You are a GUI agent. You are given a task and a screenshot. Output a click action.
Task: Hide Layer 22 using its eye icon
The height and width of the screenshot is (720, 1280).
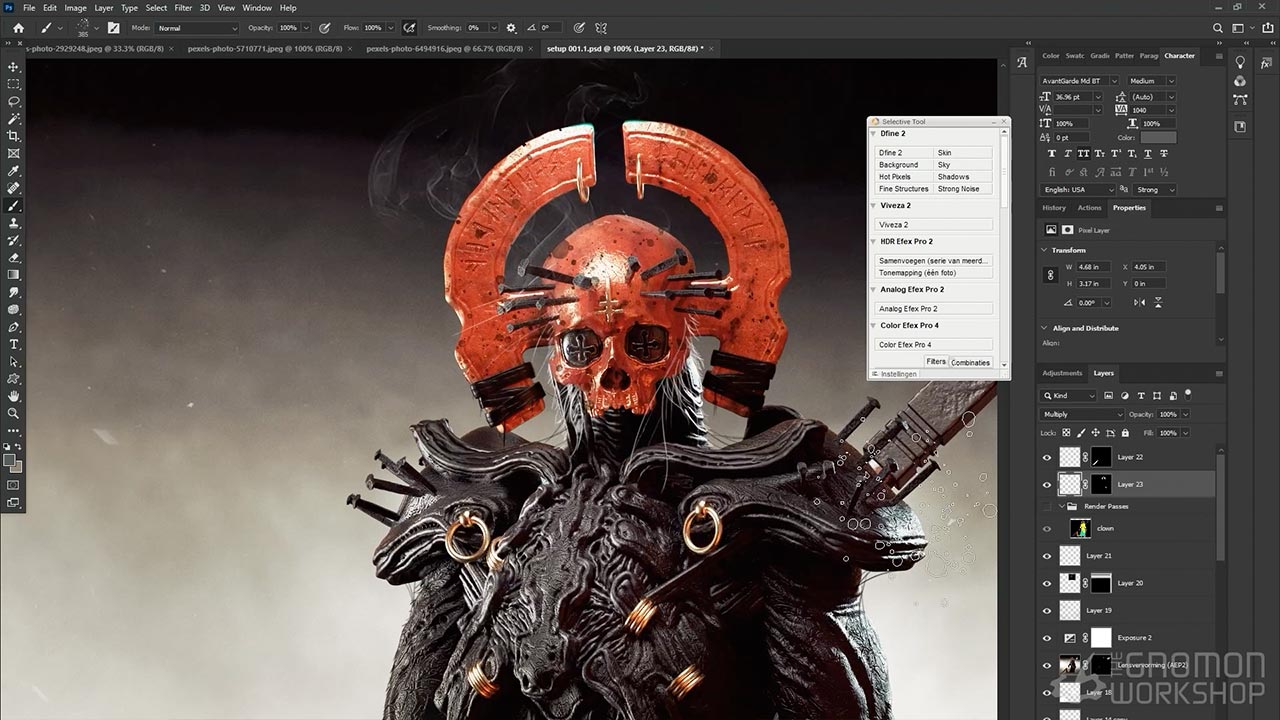click(x=1047, y=457)
